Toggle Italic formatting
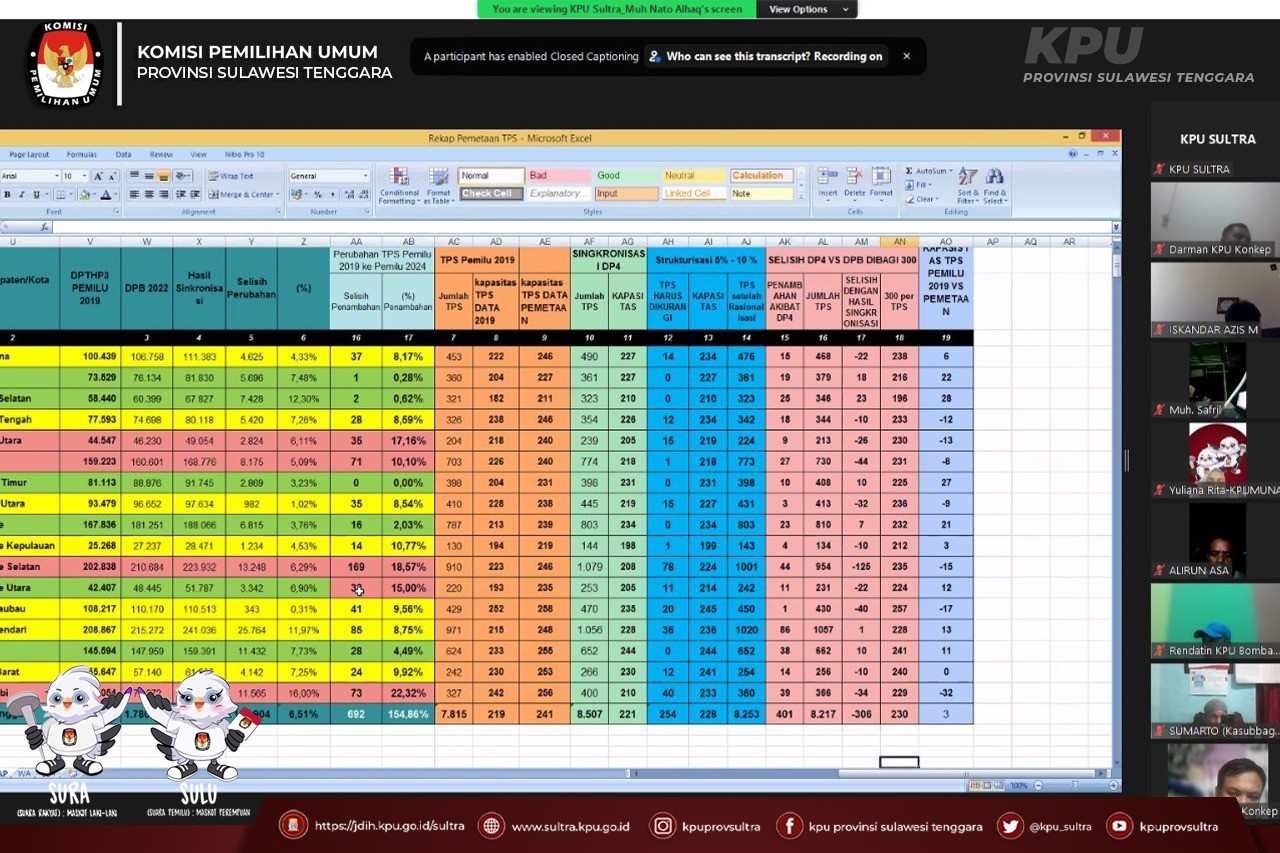1280x853 pixels. tap(22, 195)
